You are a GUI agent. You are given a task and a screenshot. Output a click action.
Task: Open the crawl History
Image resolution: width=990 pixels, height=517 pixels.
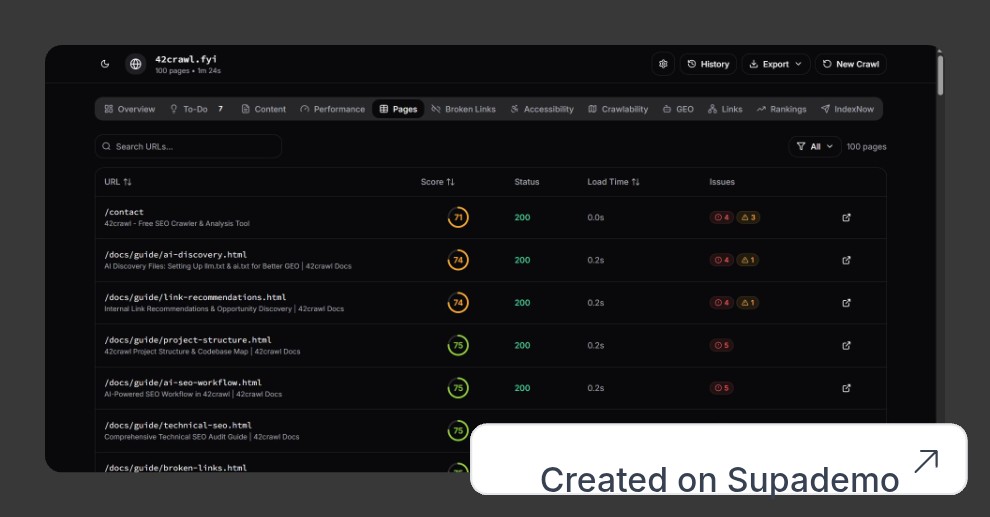tap(708, 64)
